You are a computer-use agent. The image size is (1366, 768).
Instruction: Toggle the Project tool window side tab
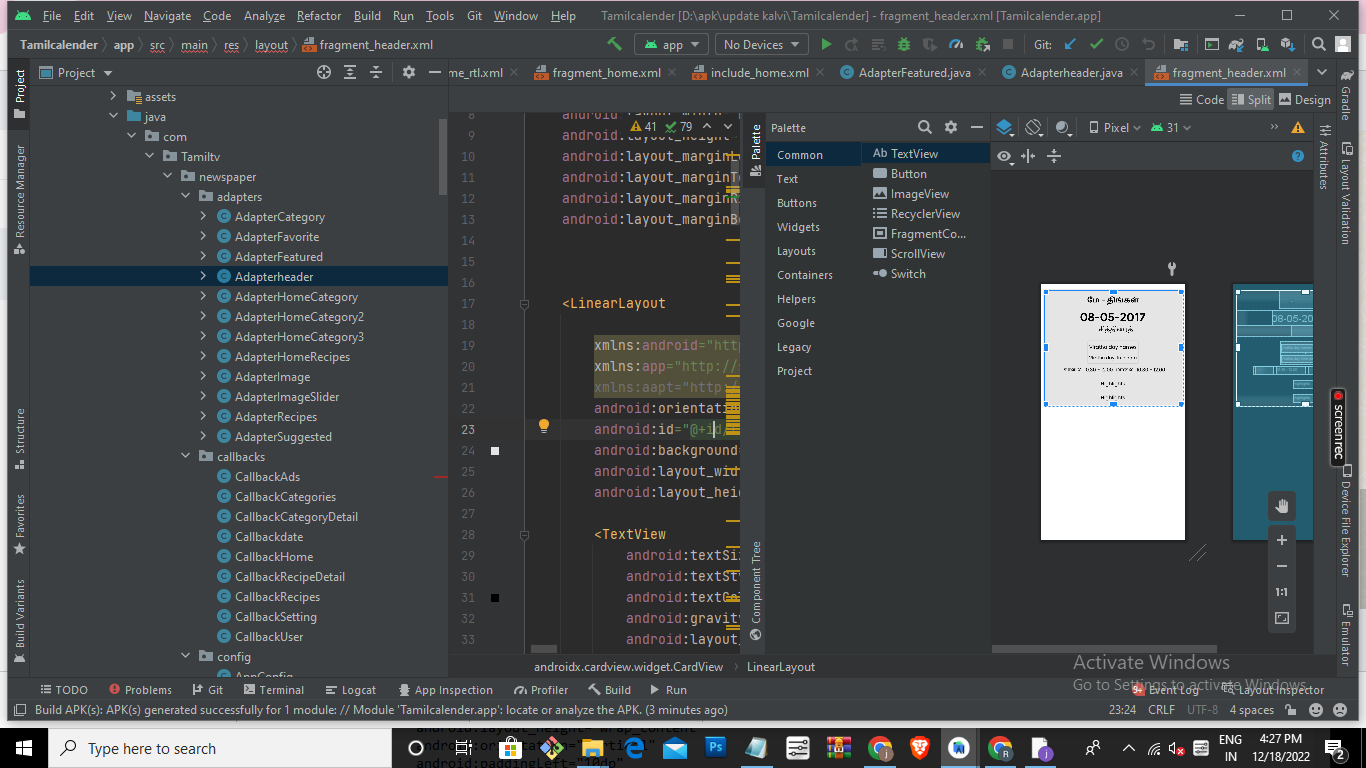point(19,93)
